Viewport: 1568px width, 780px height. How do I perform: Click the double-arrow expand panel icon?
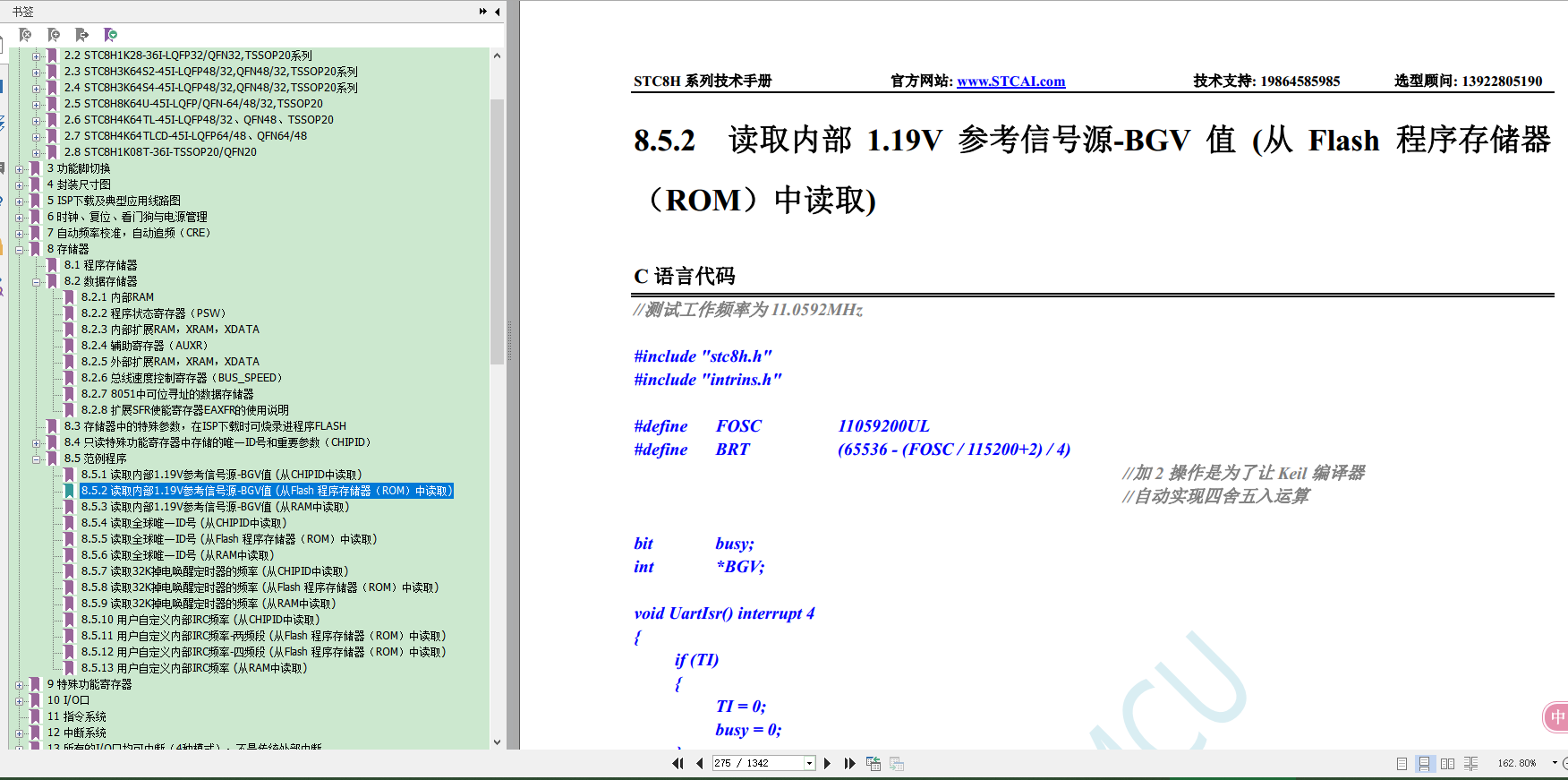483,12
